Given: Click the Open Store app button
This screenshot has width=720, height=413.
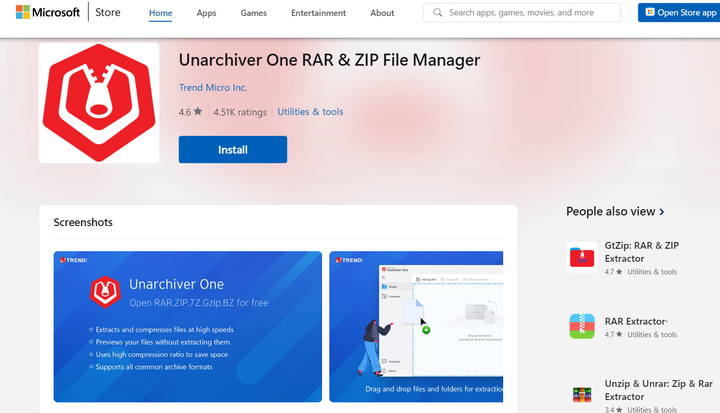Looking at the screenshot, I should pos(681,12).
